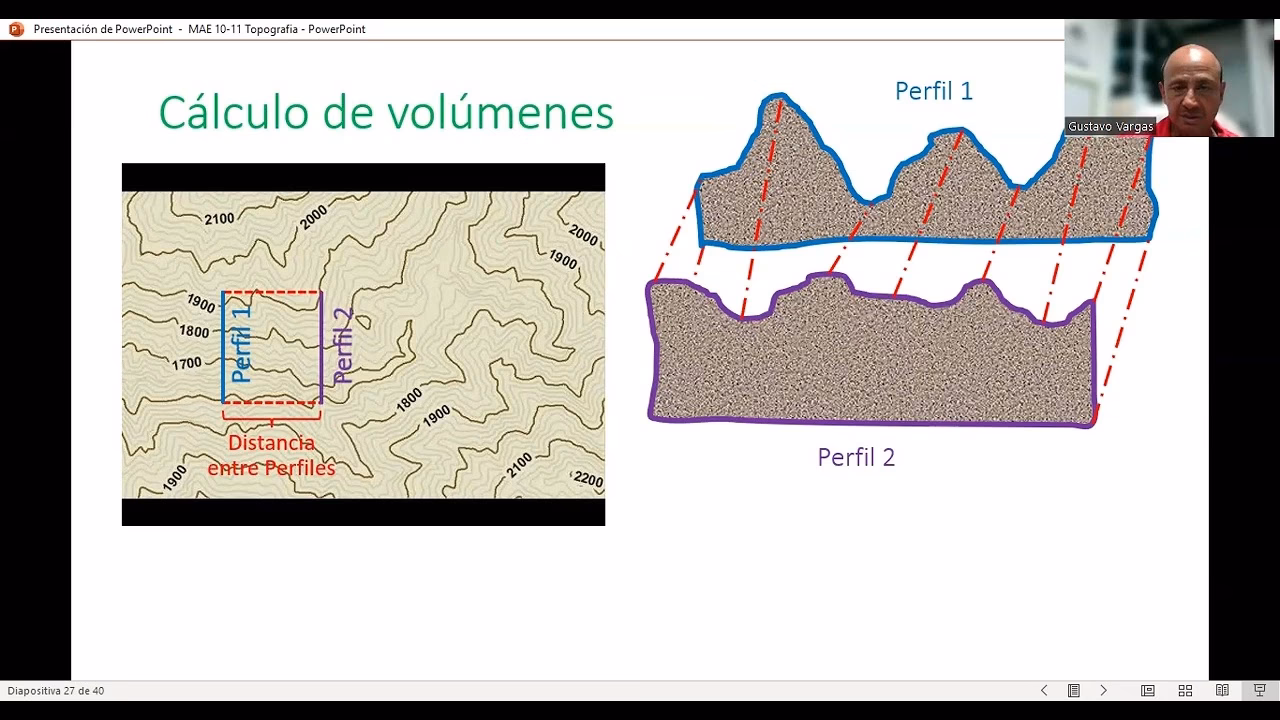Select the 'MAE 10-11 Topografia - PowerPoint' title
1280x720 pixels.
[x=276, y=29]
